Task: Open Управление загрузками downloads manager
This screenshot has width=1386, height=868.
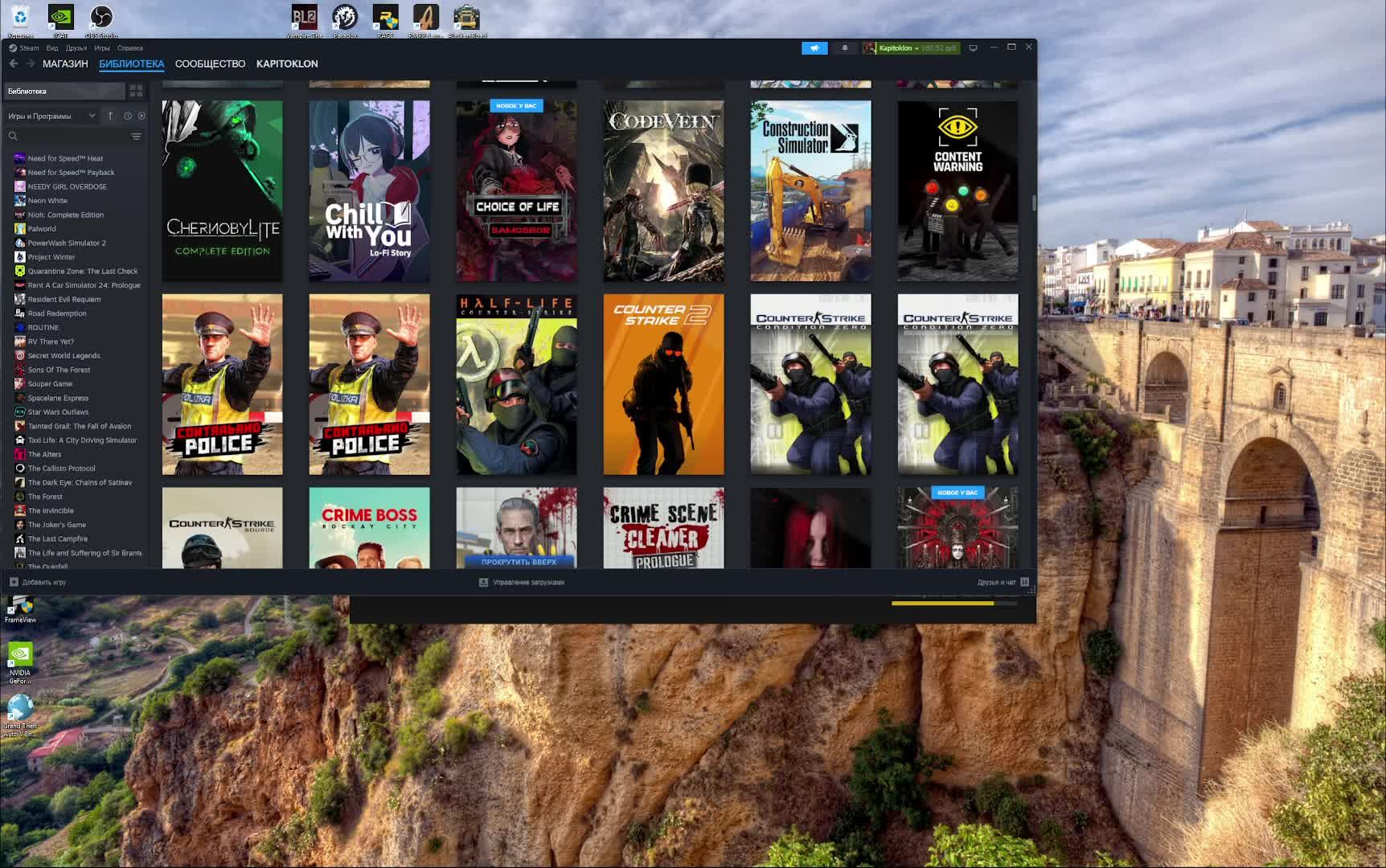Action: pyautogui.click(x=522, y=582)
